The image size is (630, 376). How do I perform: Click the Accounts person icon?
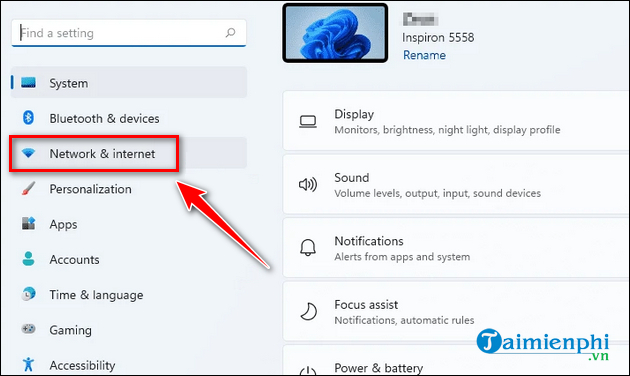pos(28,259)
